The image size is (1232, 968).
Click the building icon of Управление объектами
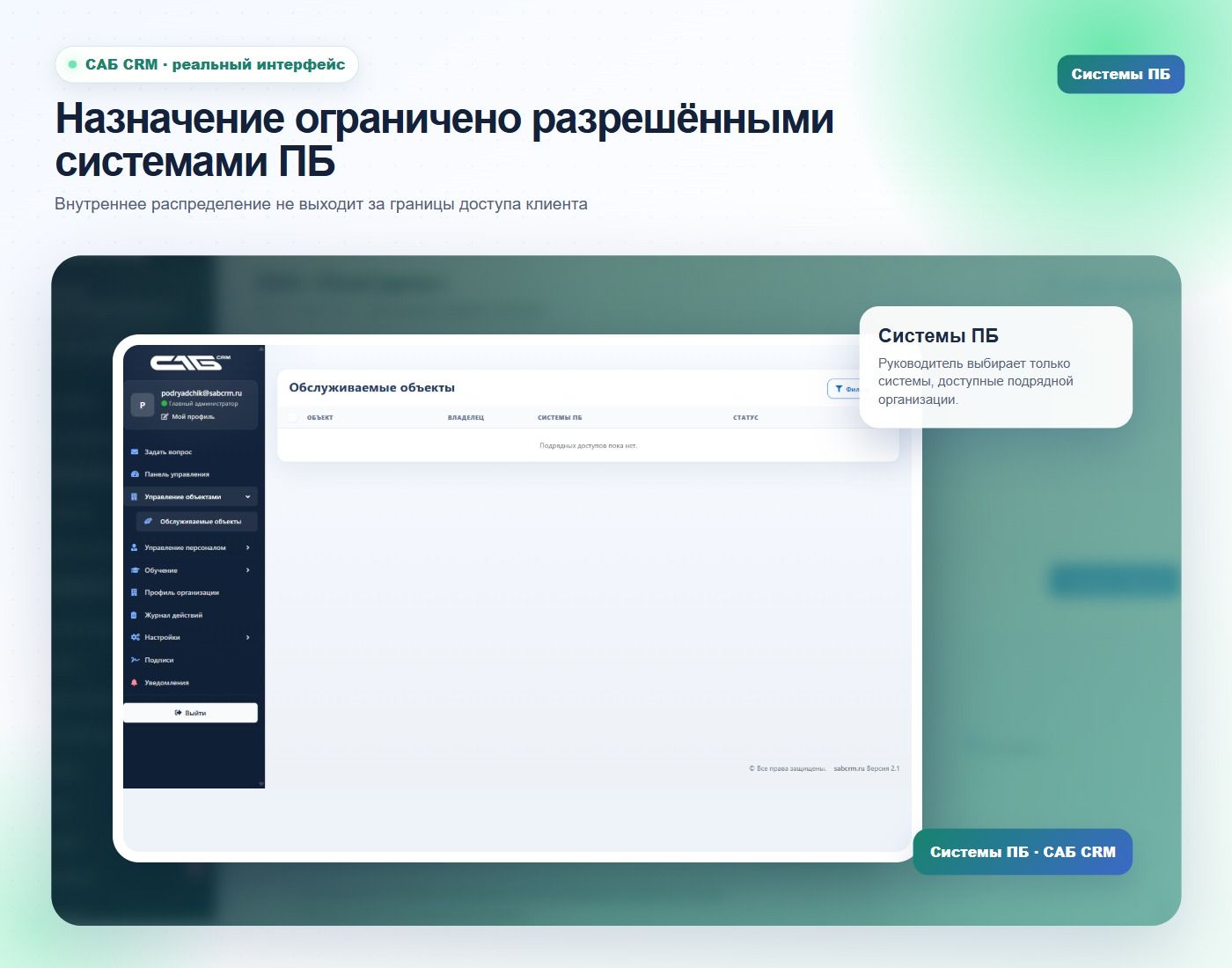135,496
